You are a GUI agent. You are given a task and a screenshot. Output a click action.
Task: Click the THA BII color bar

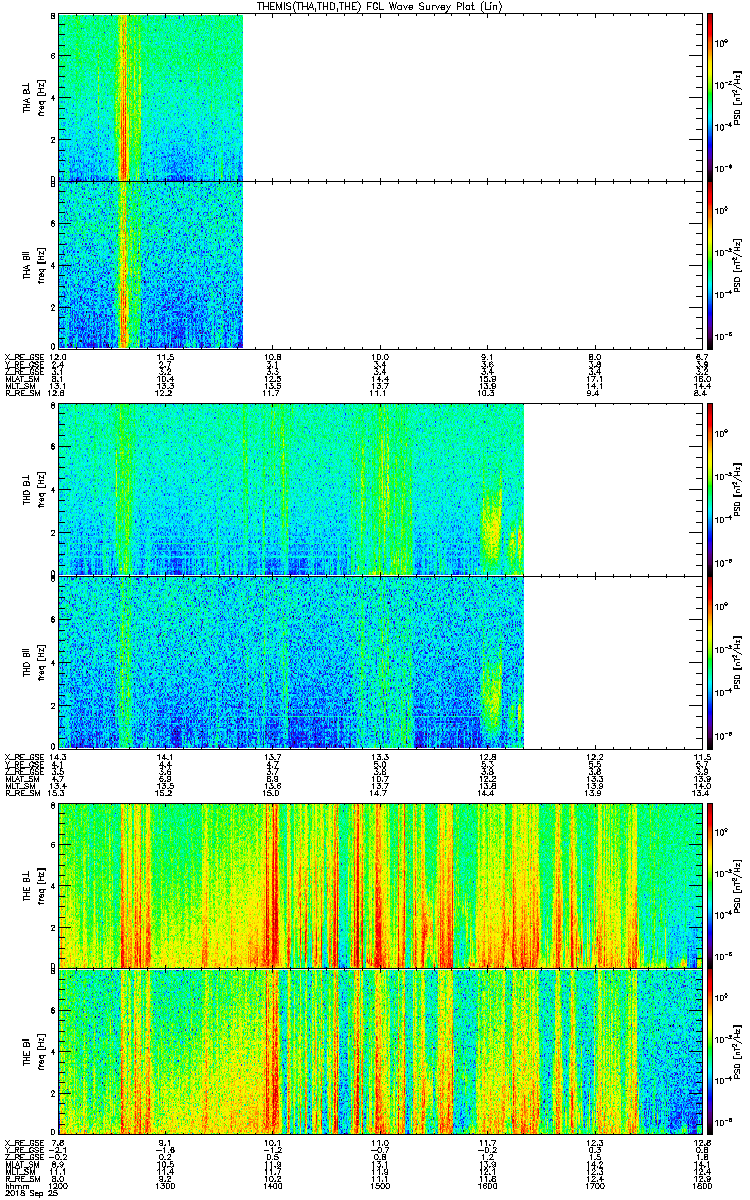click(709, 265)
